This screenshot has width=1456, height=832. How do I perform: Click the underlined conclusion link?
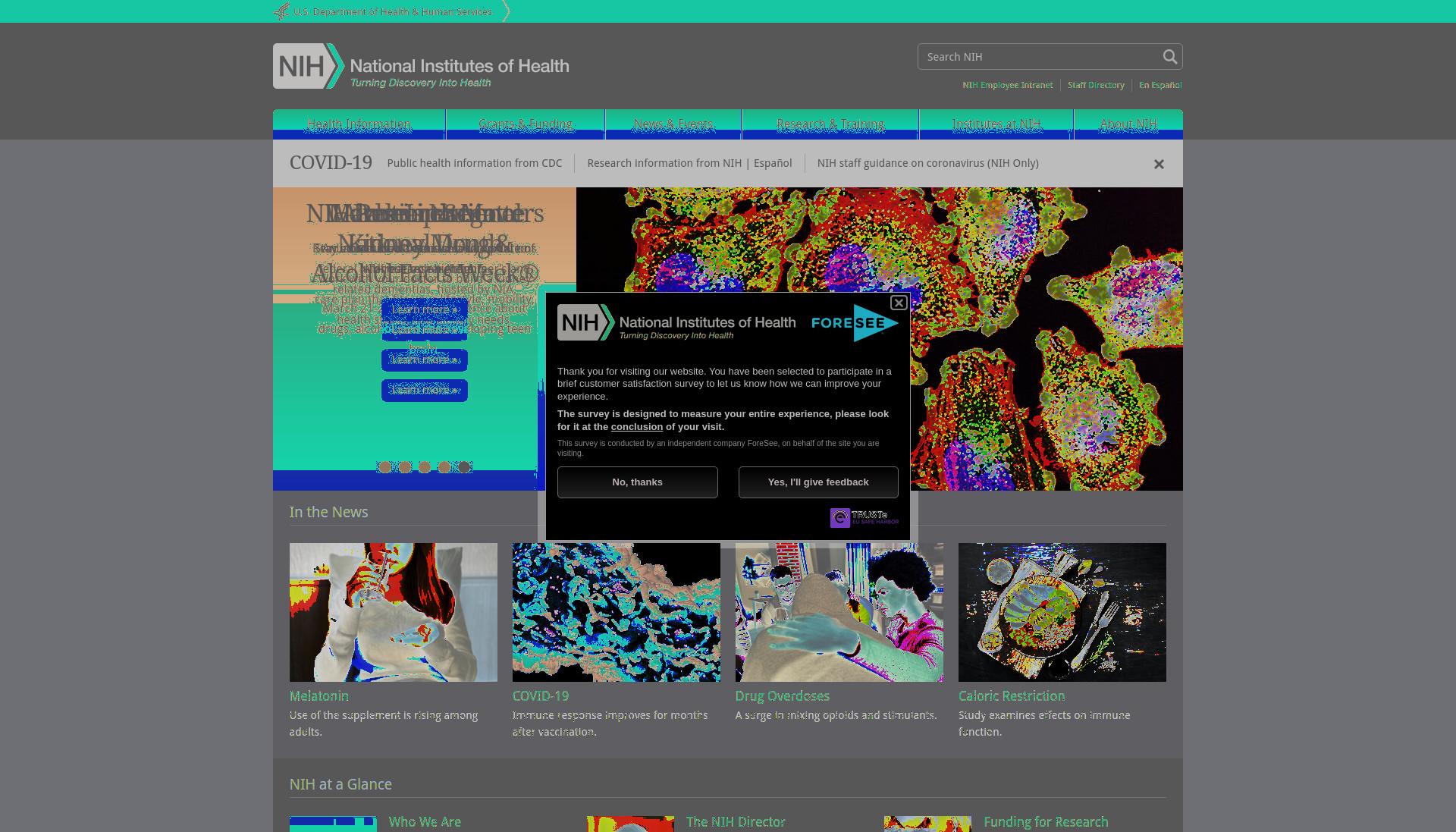click(637, 427)
